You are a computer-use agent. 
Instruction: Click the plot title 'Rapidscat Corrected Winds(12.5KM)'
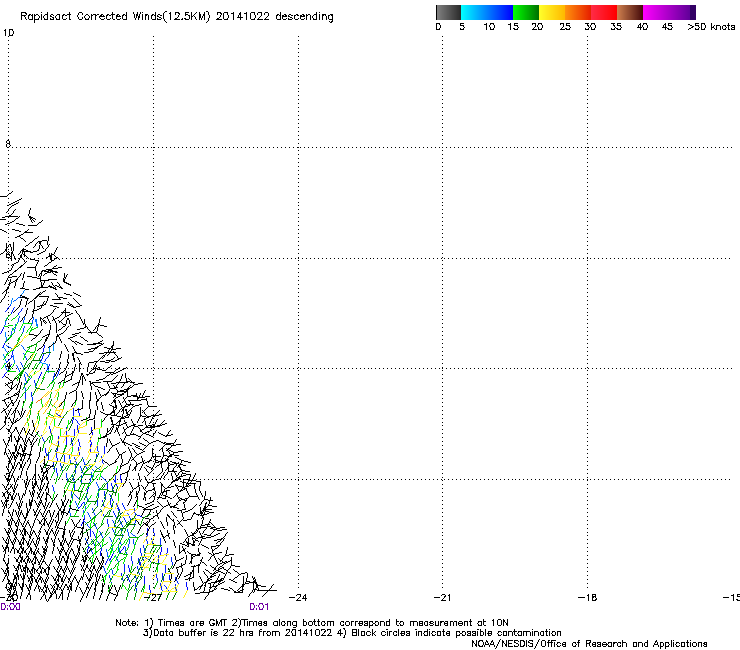click(115, 17)
